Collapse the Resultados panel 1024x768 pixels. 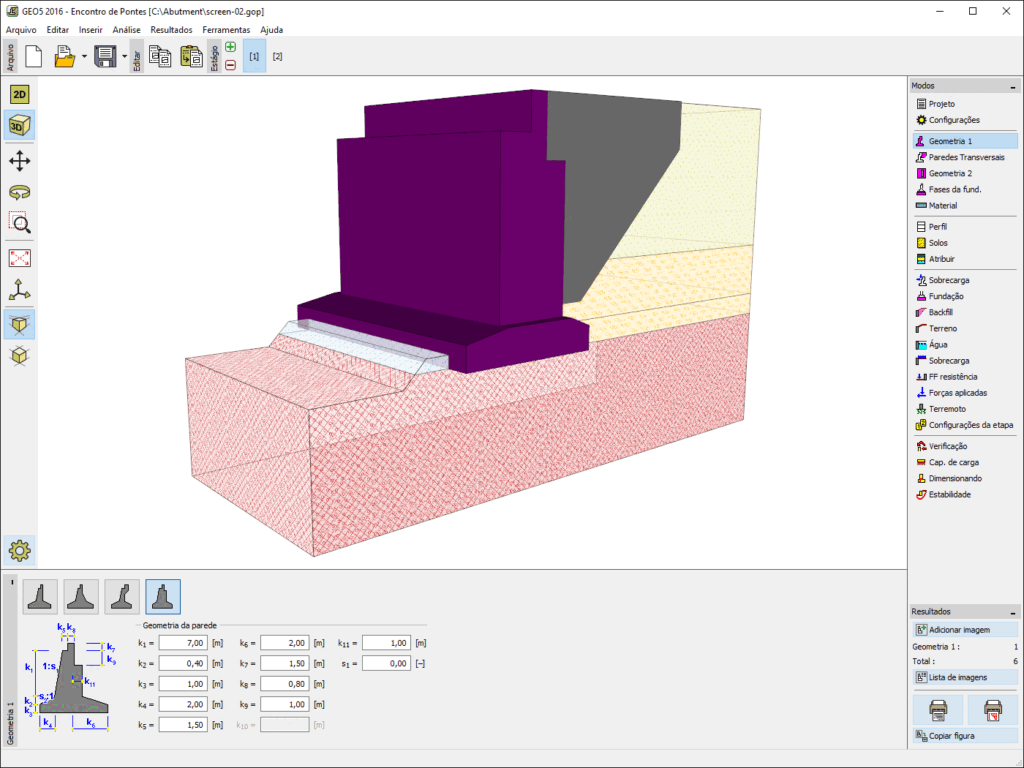click(1013, 613)
